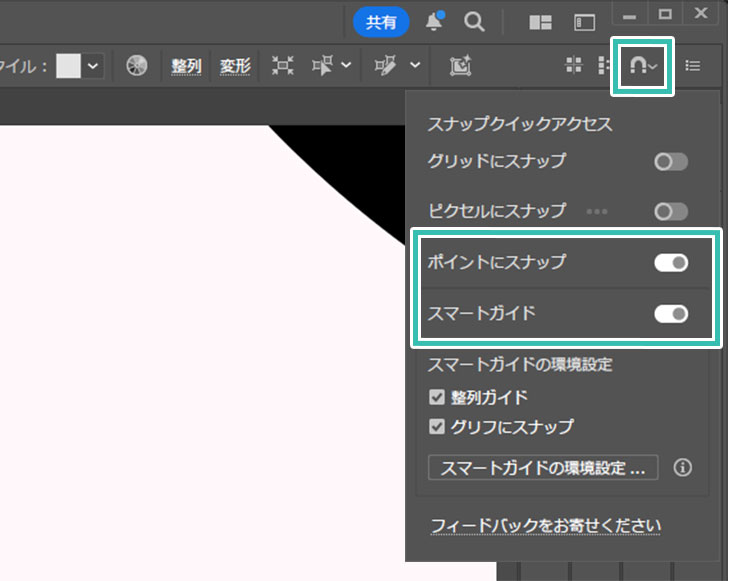The height and width of the screenshot is (581, 729).
Task: Disable ポイントにスナップ toggle
Action: (671, 262)
